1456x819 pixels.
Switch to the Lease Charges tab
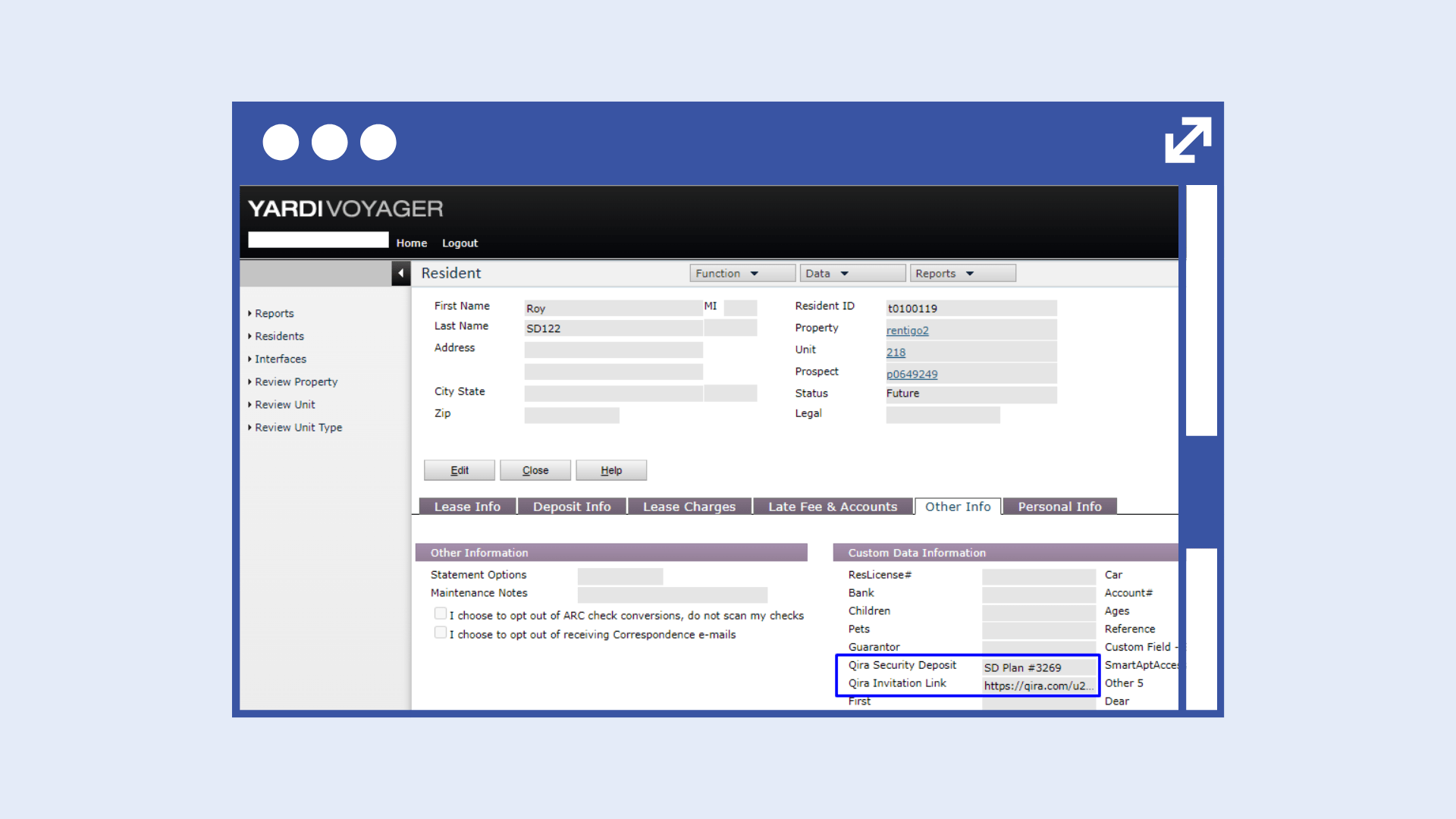point(689,507)
